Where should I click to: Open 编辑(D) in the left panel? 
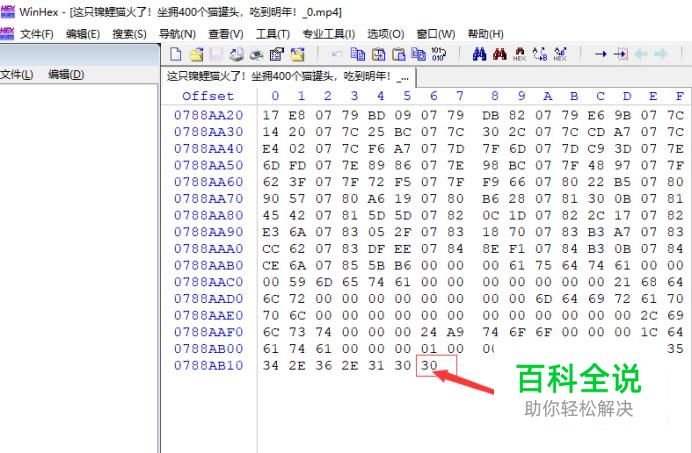(x=66, y=74)
